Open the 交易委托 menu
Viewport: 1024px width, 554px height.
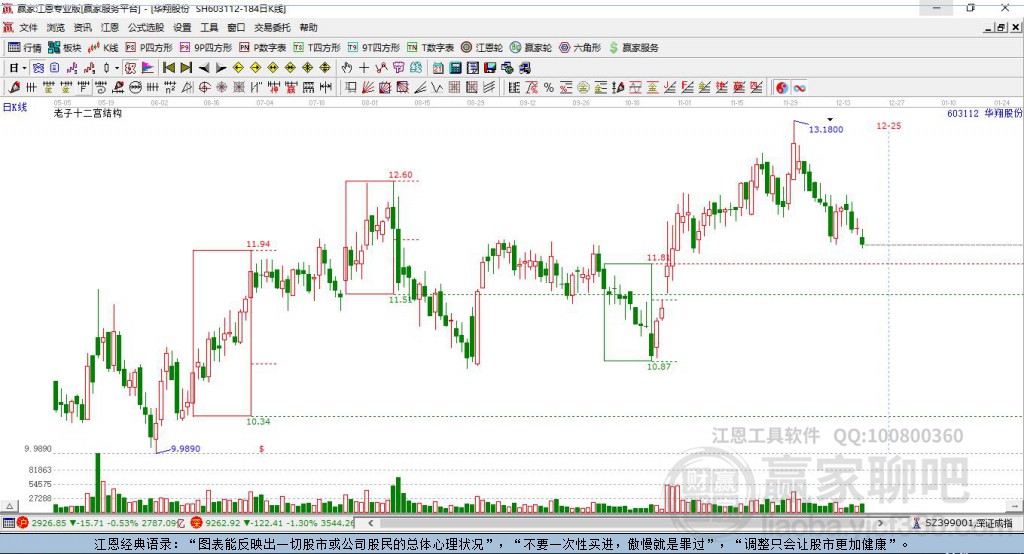[272, 27]
